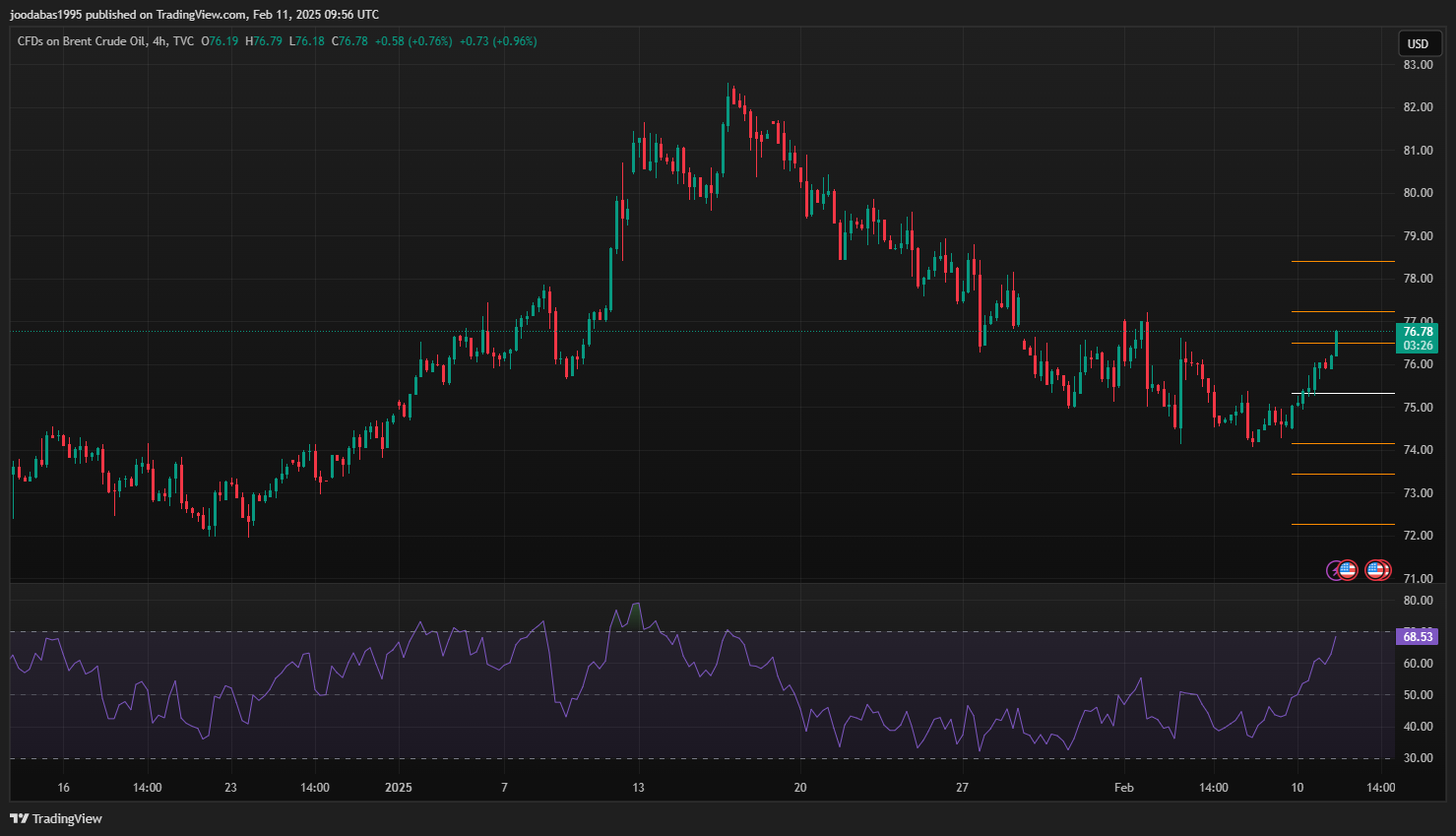Click the purple 68.53 RSI value label

click(1418, 637)
